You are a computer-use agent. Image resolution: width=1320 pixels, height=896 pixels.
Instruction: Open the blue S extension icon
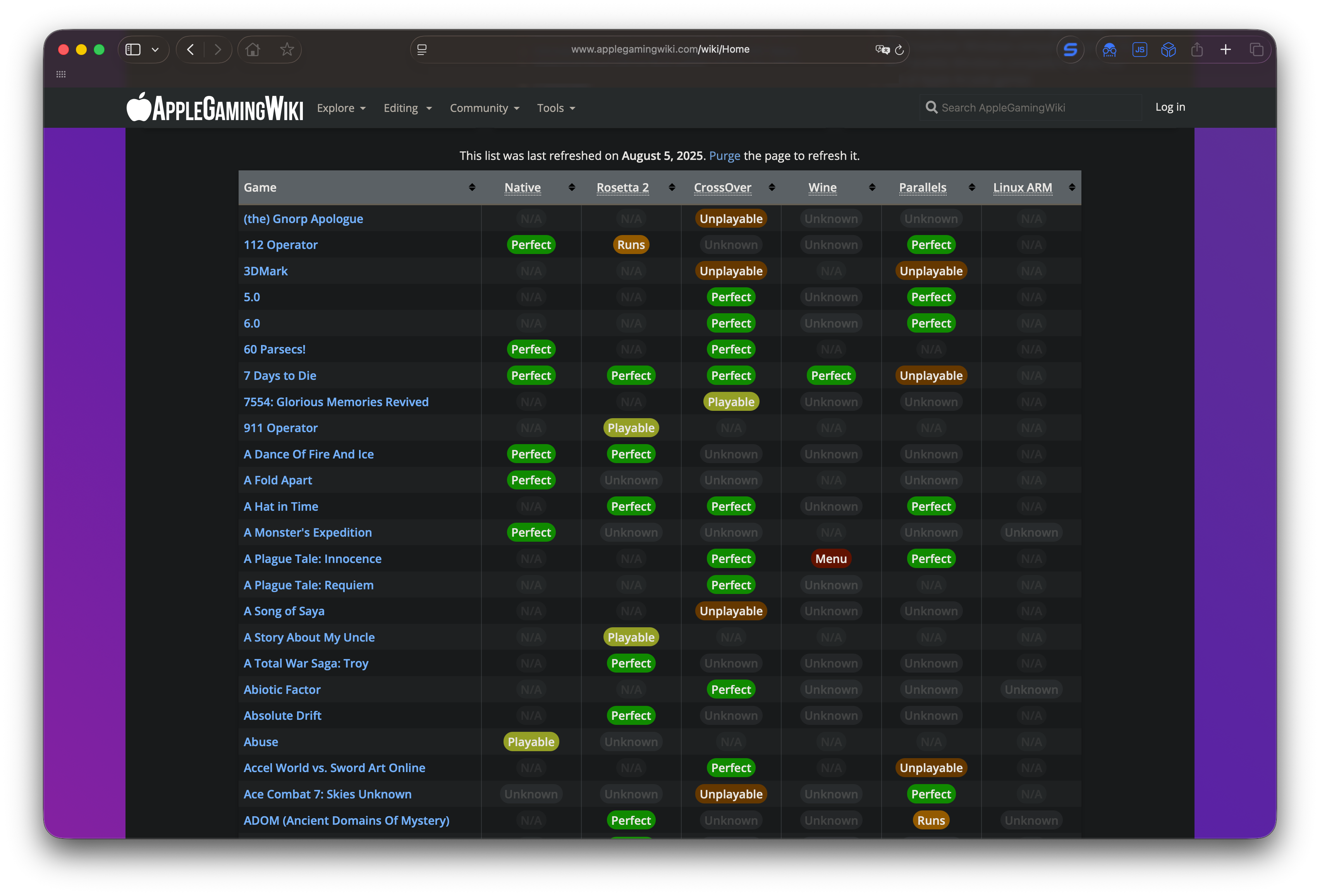click(x=1070, y=50)
